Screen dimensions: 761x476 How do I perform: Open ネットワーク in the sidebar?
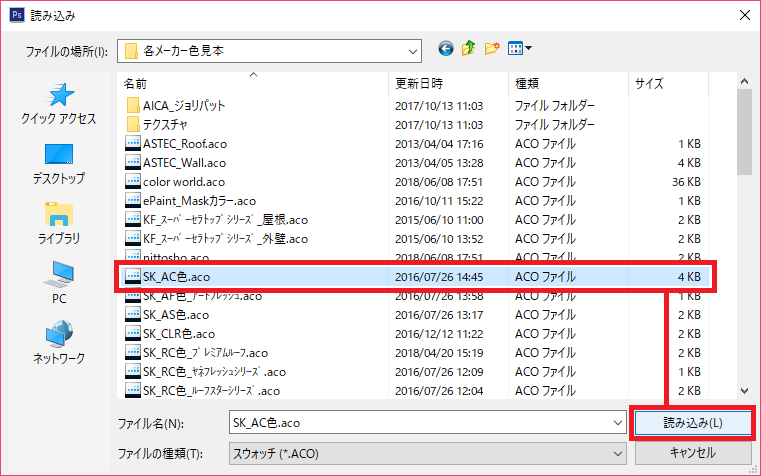(x=59, y=343)
